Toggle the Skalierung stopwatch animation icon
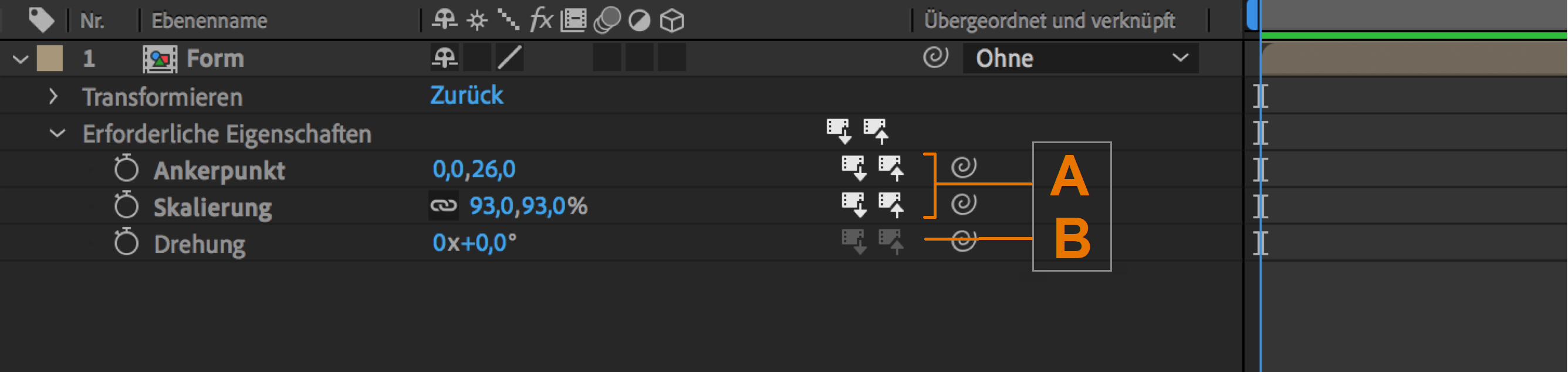 click(126, 206)
